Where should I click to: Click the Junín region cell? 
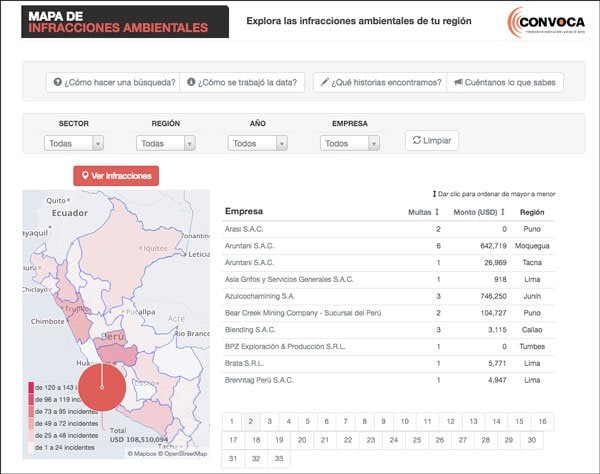532,296
